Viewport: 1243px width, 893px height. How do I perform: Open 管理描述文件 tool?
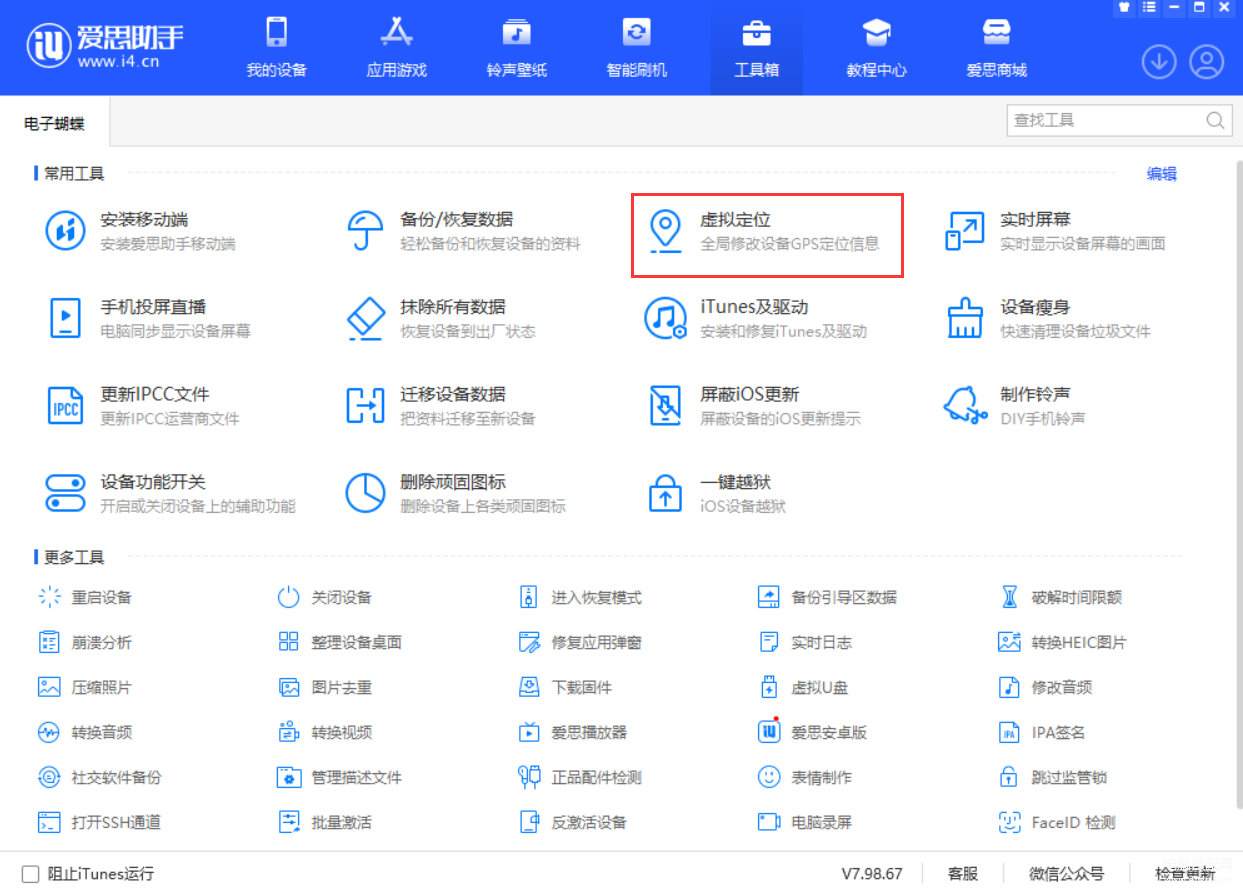click(x=340, y=777)
